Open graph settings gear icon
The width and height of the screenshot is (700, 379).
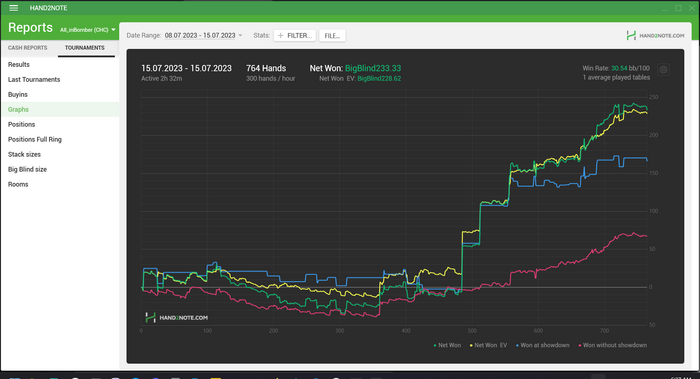[x=663, y=70]
